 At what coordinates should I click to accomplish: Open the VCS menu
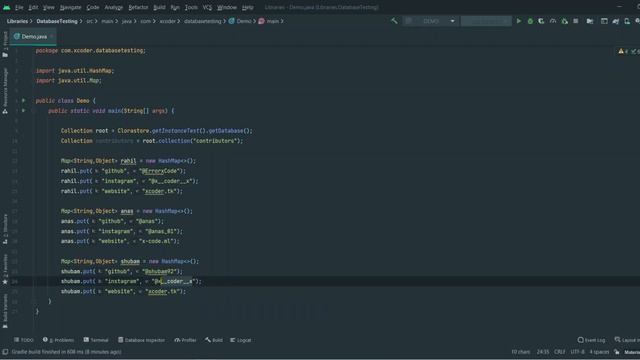[x=207, y=7]
